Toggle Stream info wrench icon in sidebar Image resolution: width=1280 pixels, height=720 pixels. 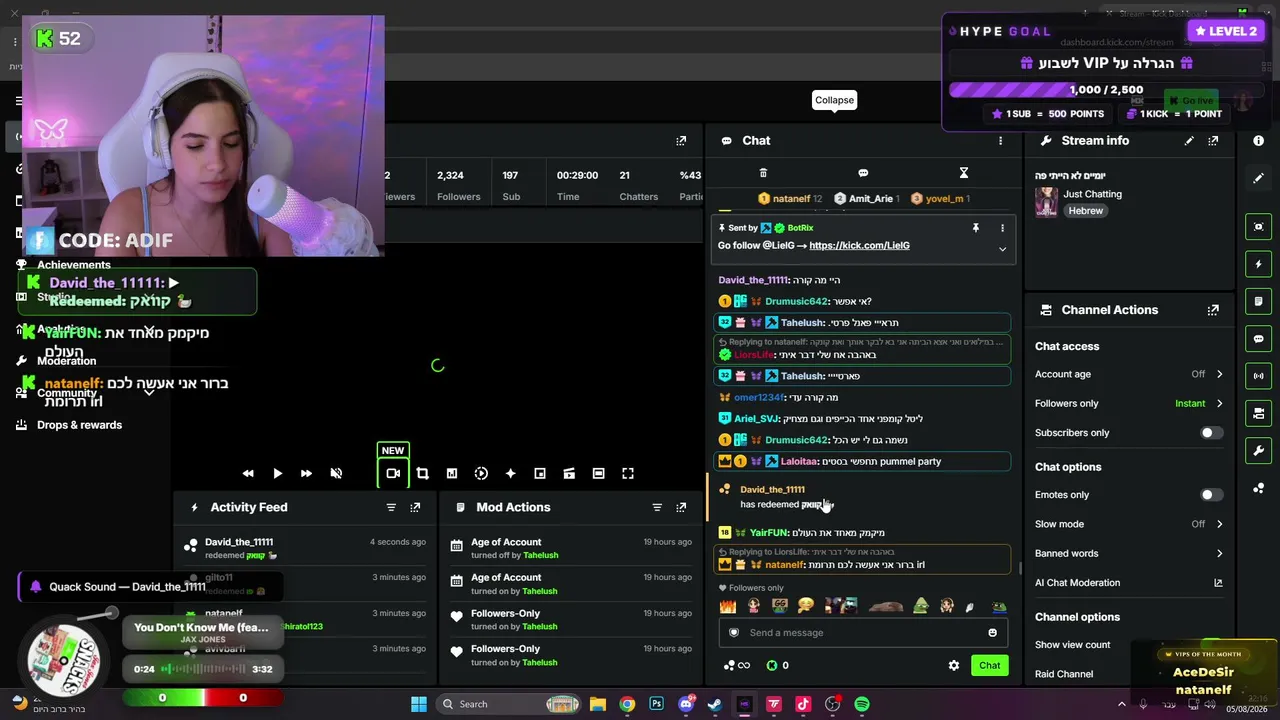(x=1258, y=451)
